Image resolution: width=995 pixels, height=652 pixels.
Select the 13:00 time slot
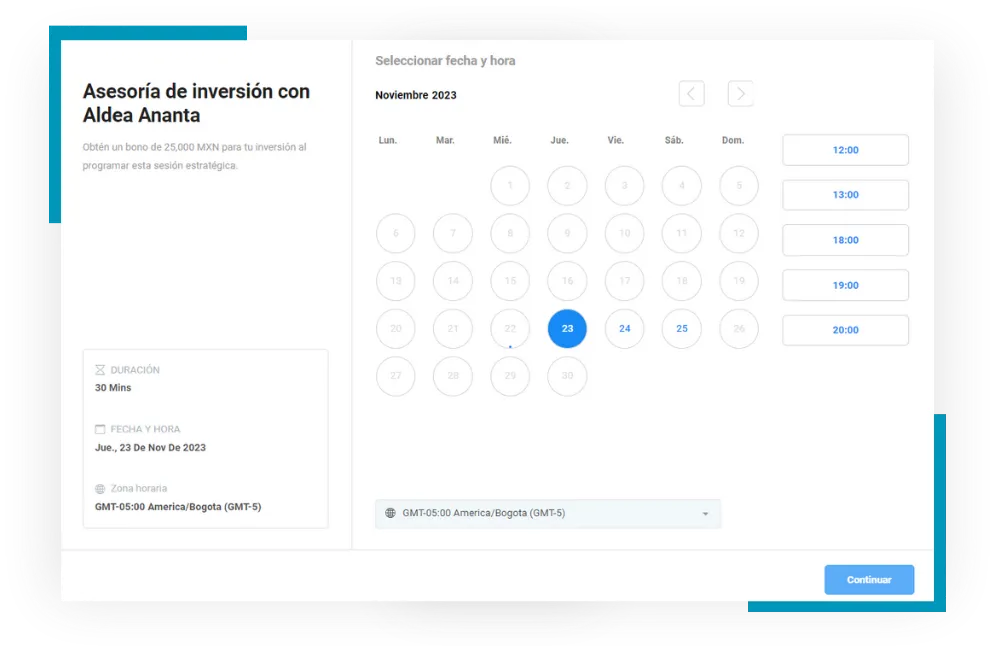click(845, 195)
